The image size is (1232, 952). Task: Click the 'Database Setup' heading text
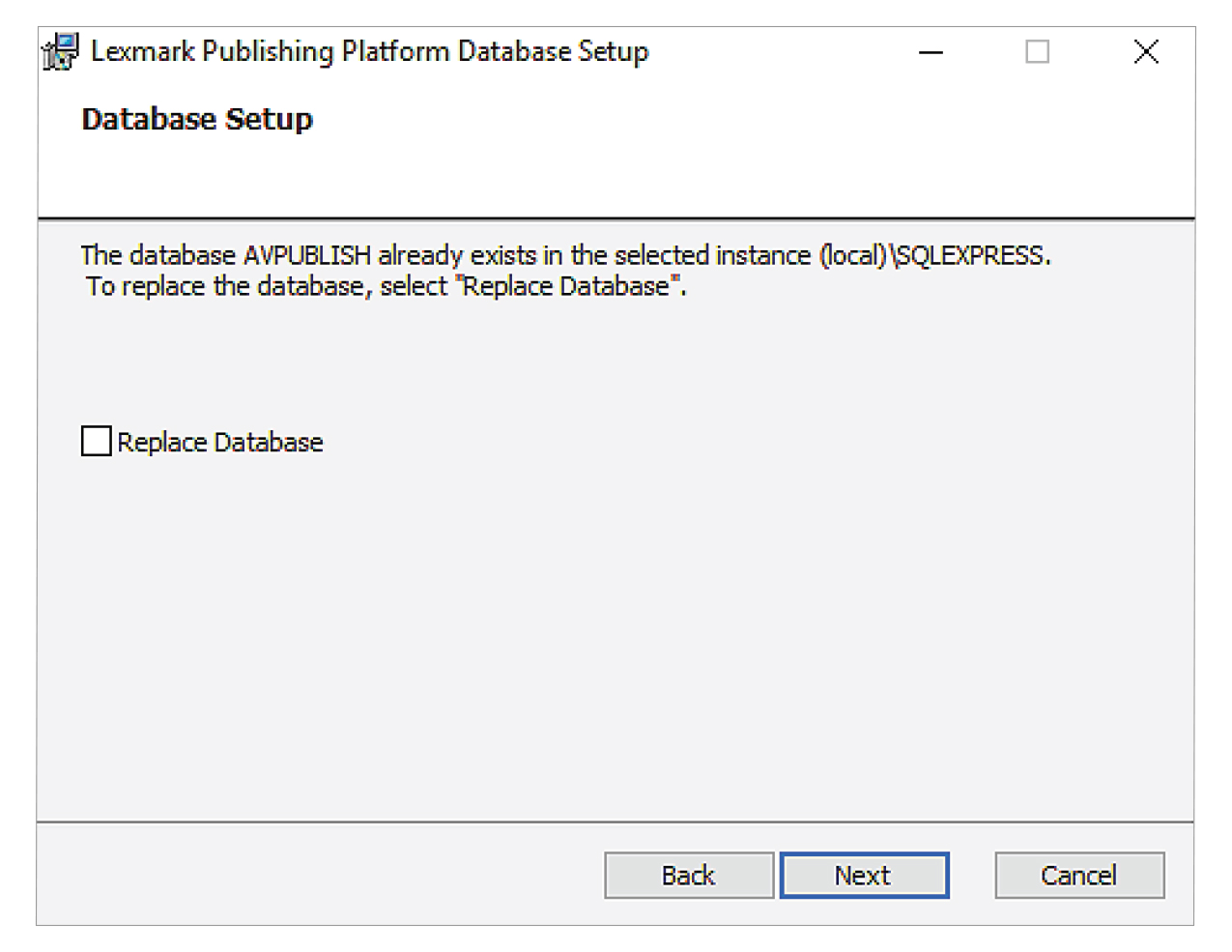pyautogui.click(x=197, y=120)
